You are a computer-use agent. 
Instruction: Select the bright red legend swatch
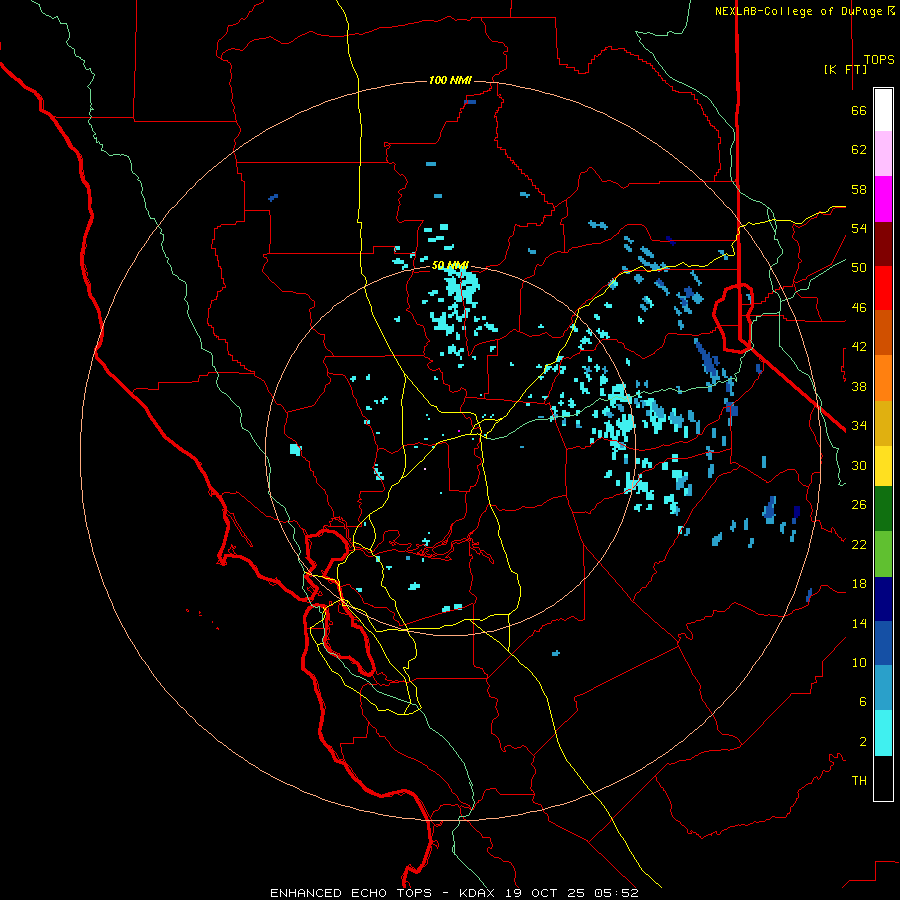tap(883, 288)
